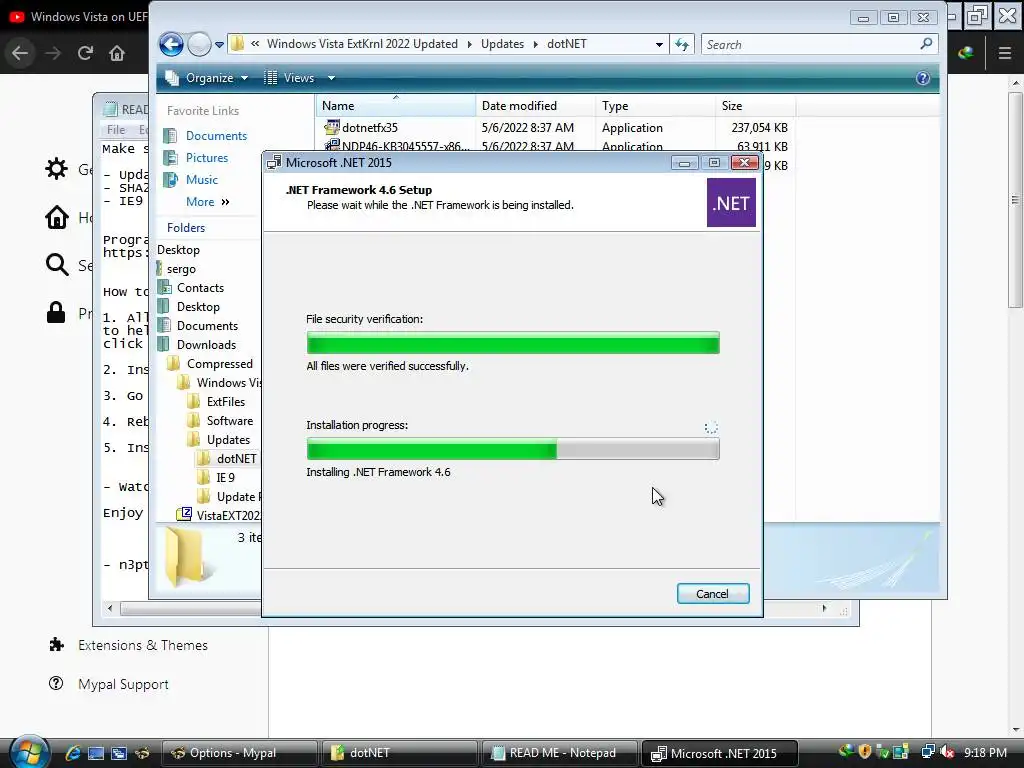Click Mypal Home category icon

click(x=56, y=217)
